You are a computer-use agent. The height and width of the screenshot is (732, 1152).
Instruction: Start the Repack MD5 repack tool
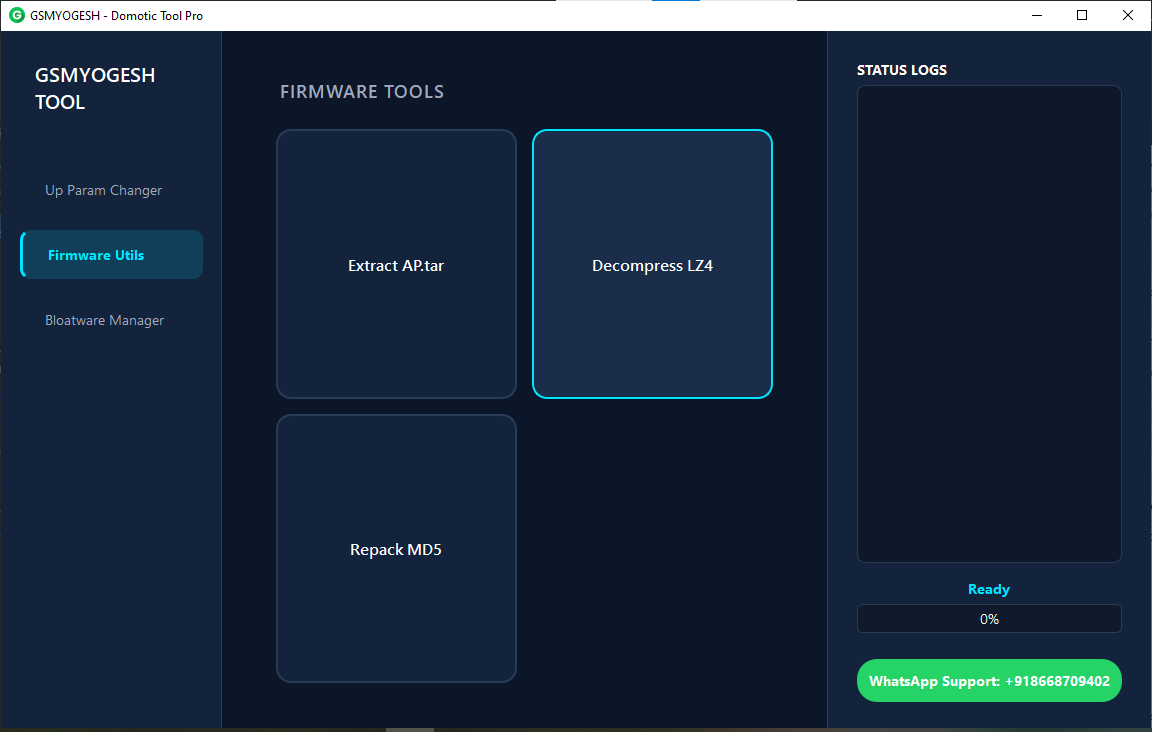396,548
